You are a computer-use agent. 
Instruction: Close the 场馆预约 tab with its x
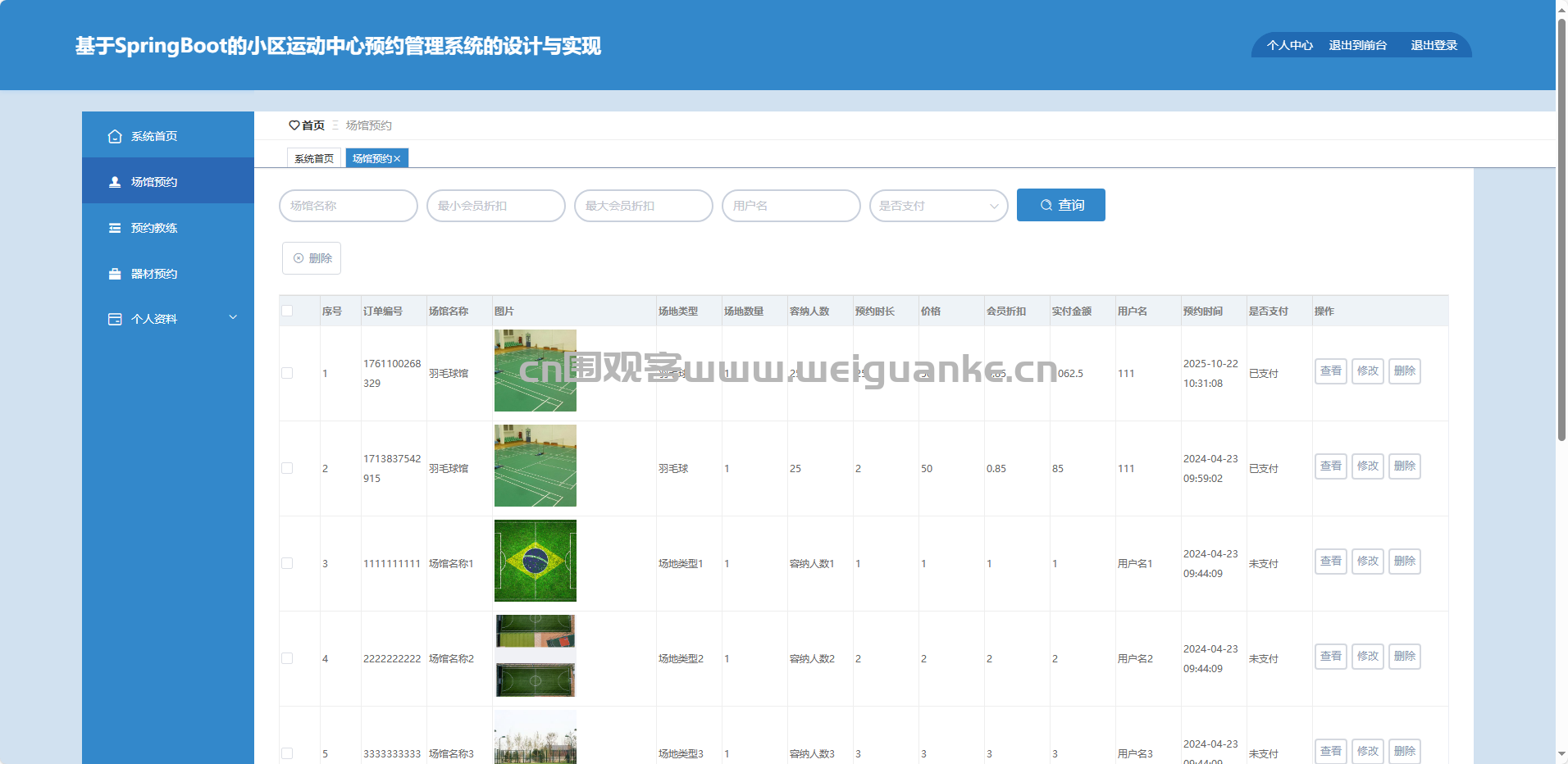pos(397,159)
